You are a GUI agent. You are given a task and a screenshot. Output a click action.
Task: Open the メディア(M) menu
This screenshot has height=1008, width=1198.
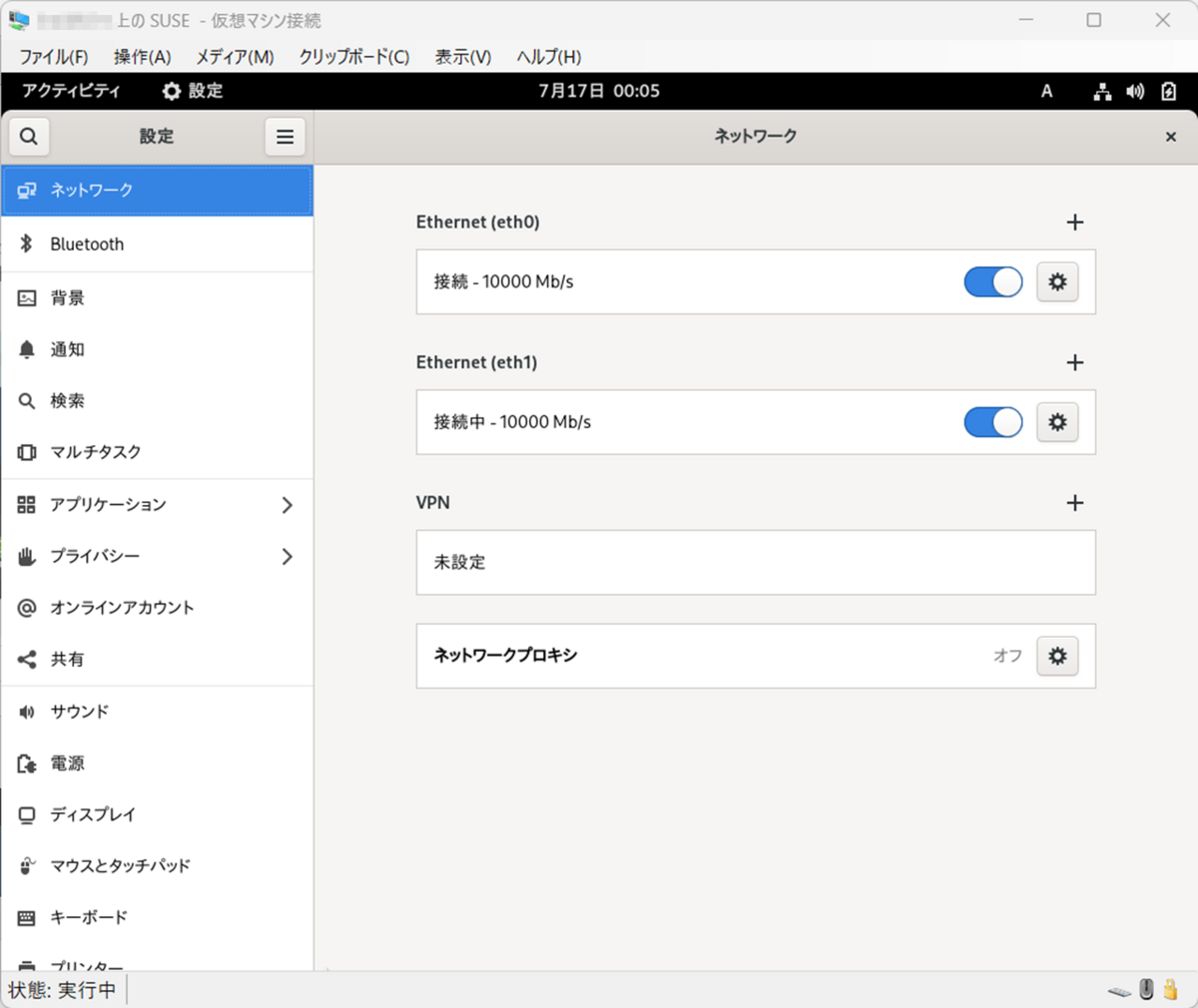[235, 57]
